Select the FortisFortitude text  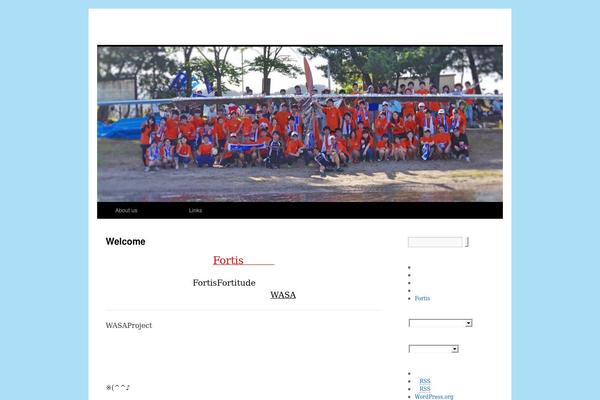pos(224,283)
